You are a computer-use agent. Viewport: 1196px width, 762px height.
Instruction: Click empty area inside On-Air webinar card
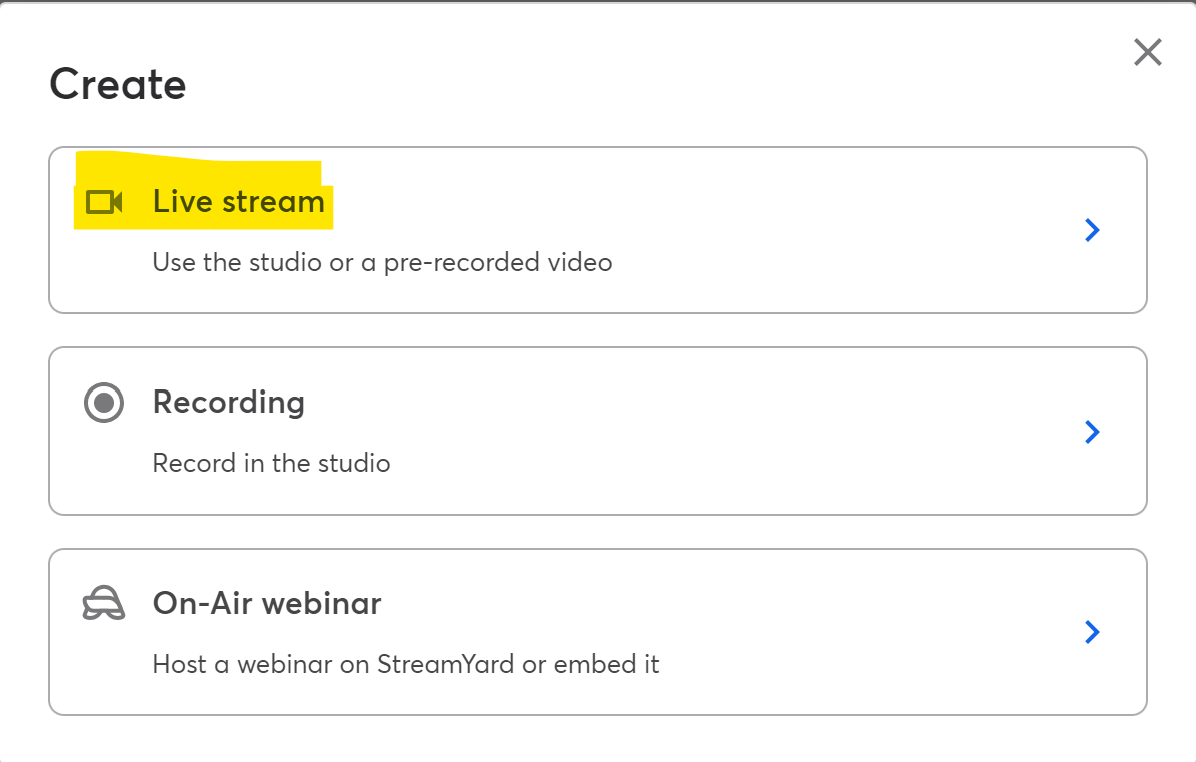[x=839, y=632]
